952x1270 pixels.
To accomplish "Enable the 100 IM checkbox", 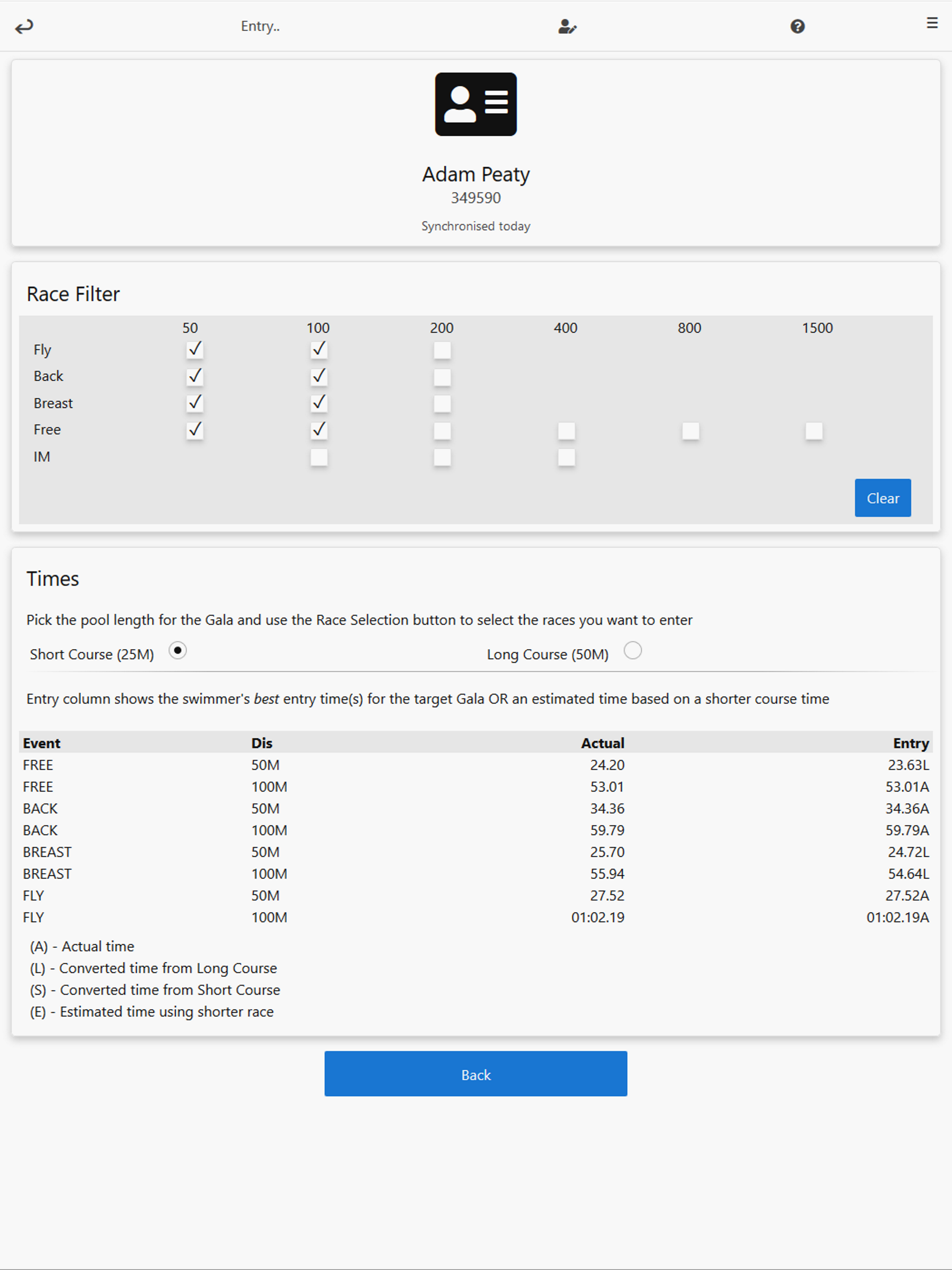I will coord(319,457).
